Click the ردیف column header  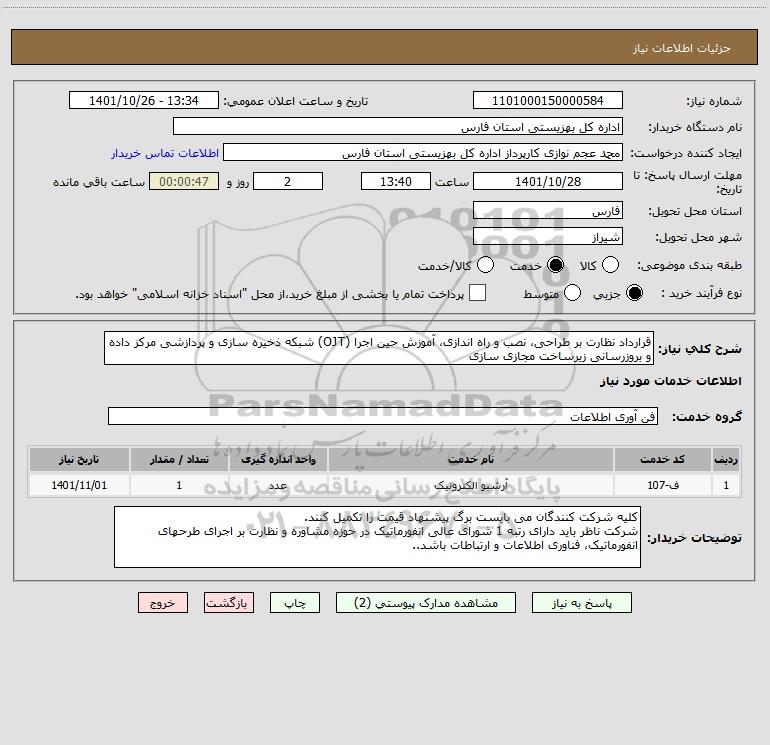click(x=726, y=459)
